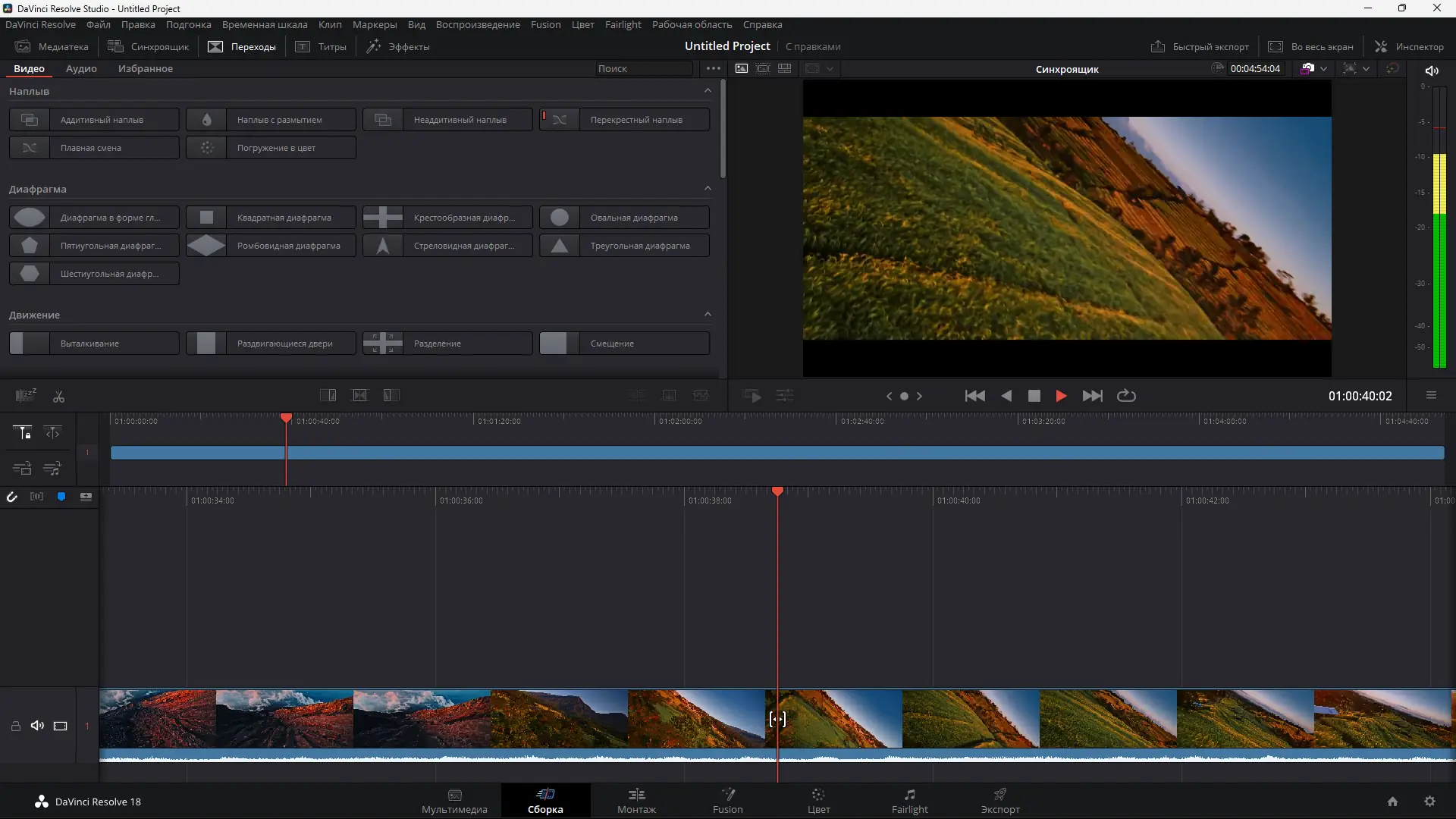Select the Титры panel

[321, 46]
